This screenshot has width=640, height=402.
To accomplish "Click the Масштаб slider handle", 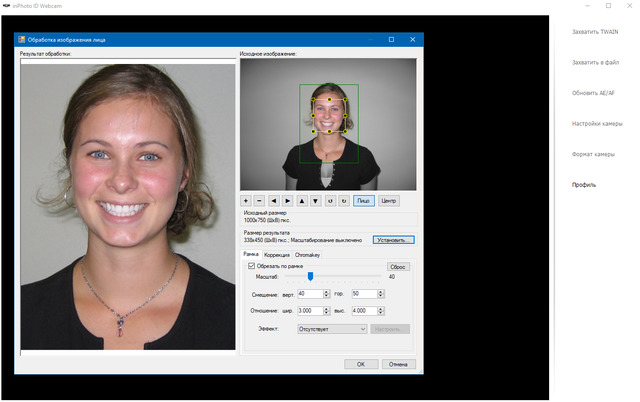I will pyautogui.click(x=310, y=277).
